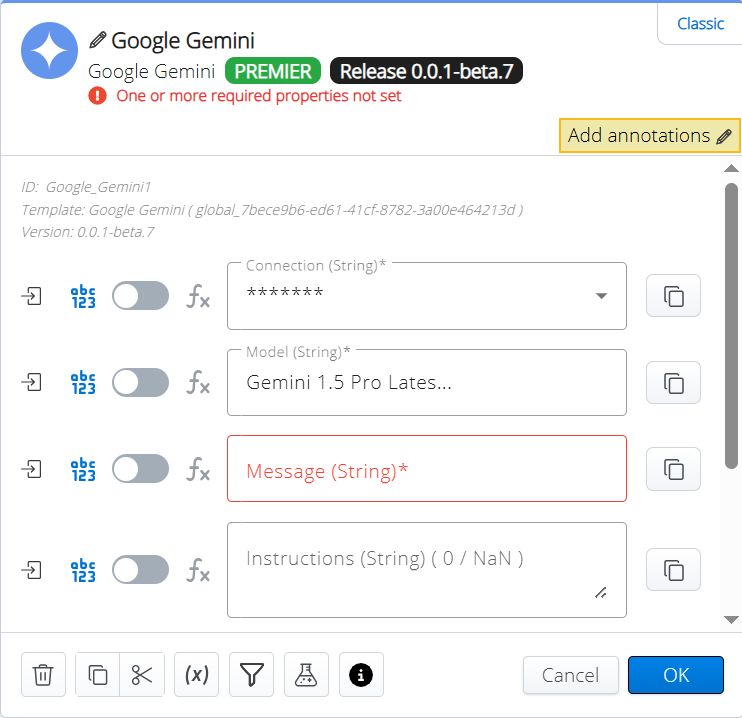Copy the Connection property value

pos(674,296)
